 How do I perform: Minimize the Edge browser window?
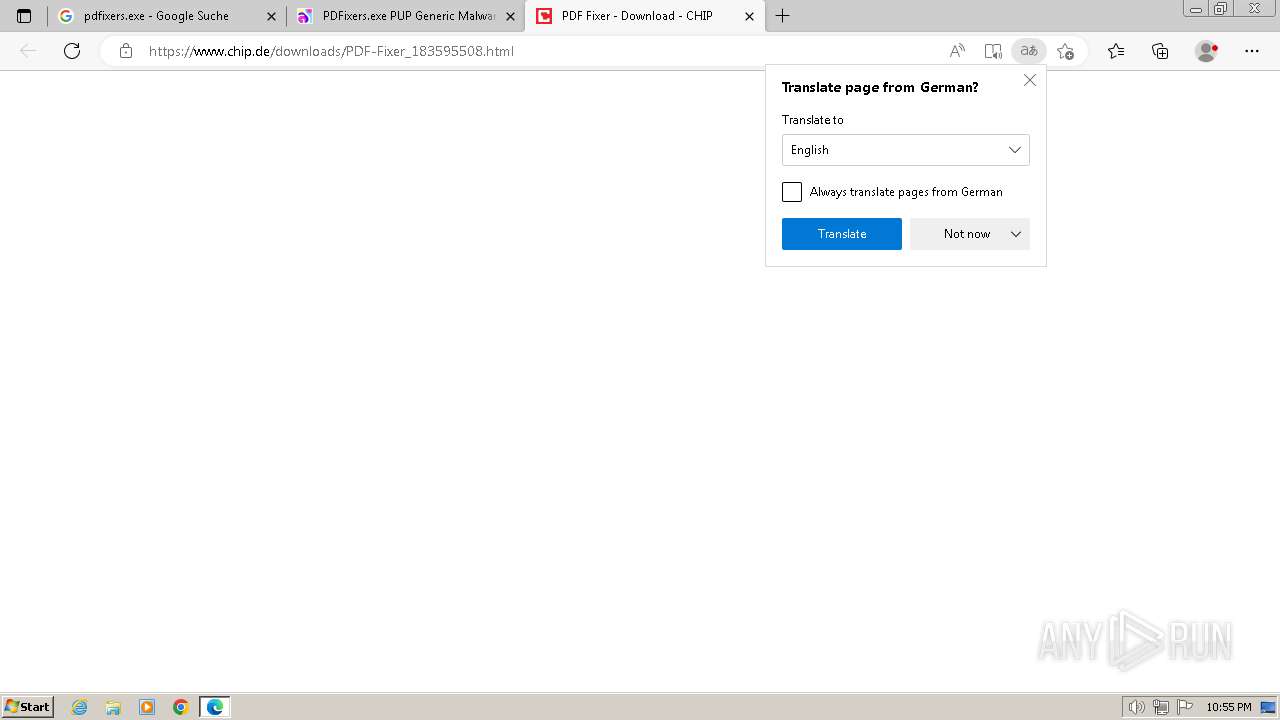(x=1195, y=9)
